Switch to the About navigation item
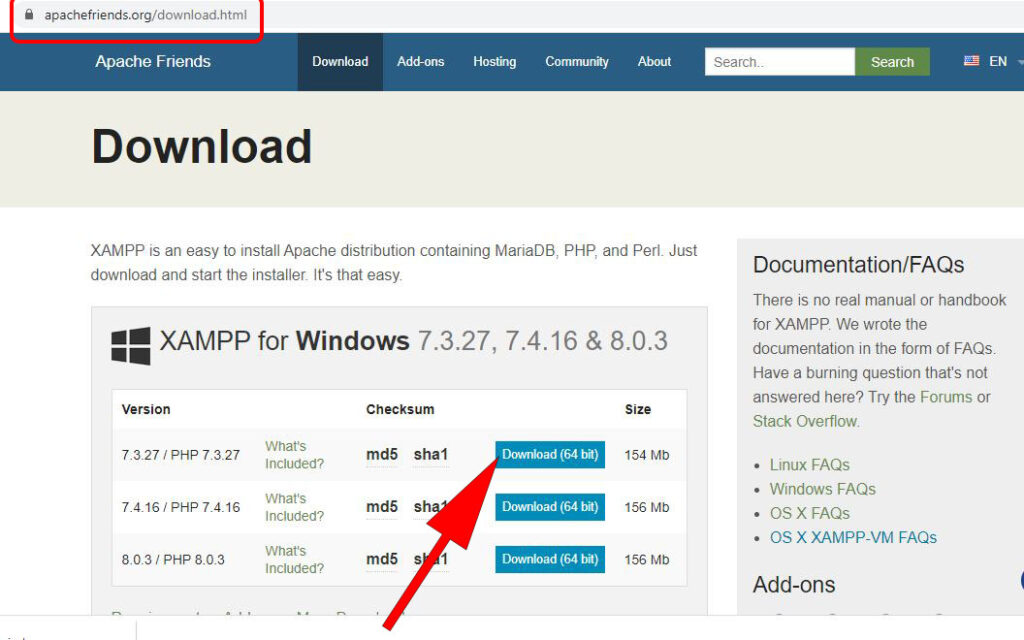Viewport: 1024px width, 640px height. (654, 61)
